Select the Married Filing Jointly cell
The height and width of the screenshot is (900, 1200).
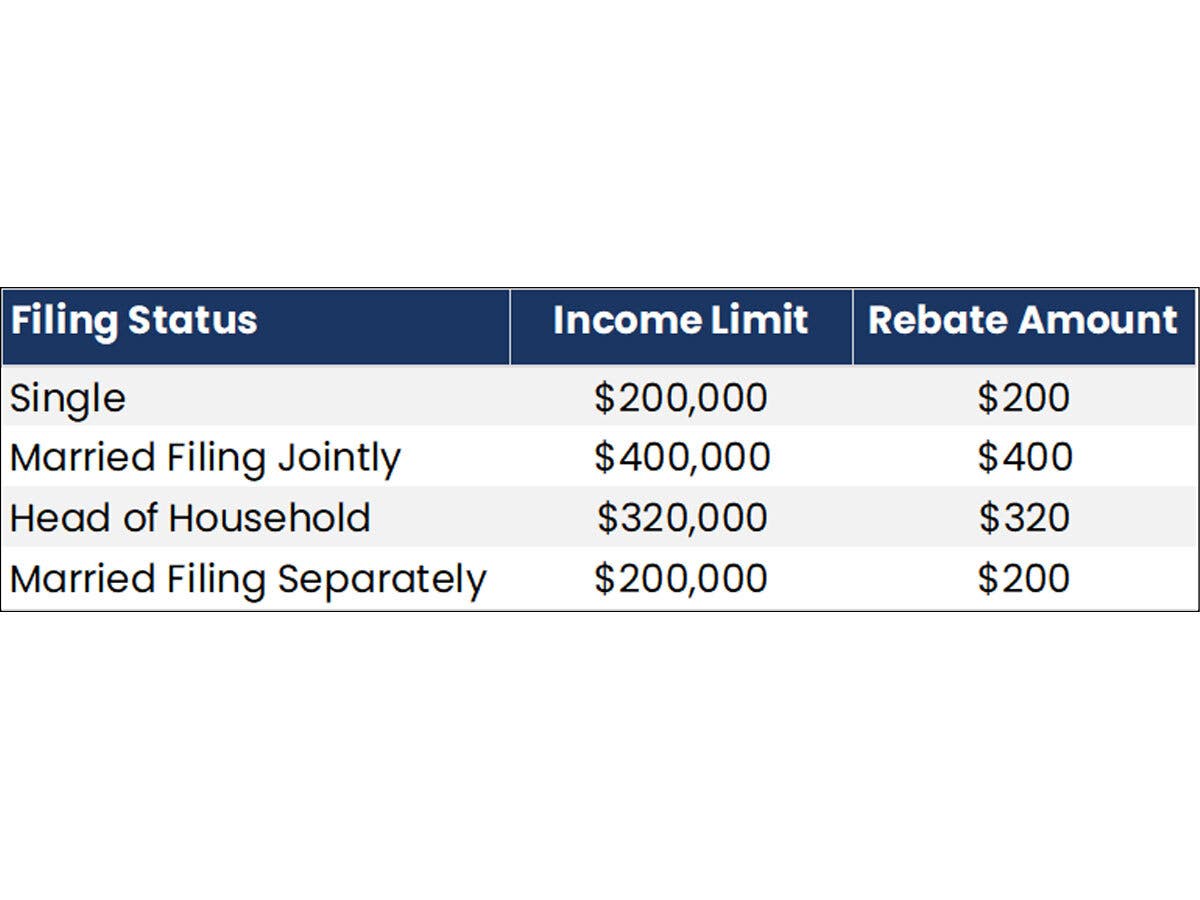point(205,458)
